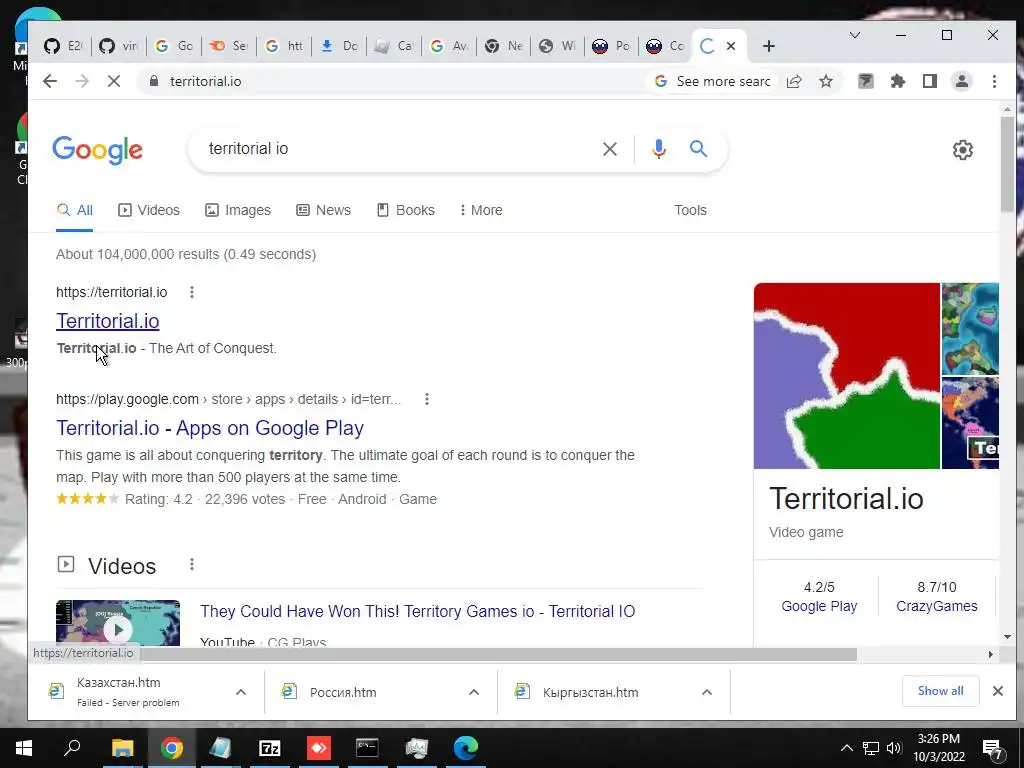The width and height of the screenshot is (1024, 768).
Task: Click the Google logo
Action: click(x=97, y=150)
